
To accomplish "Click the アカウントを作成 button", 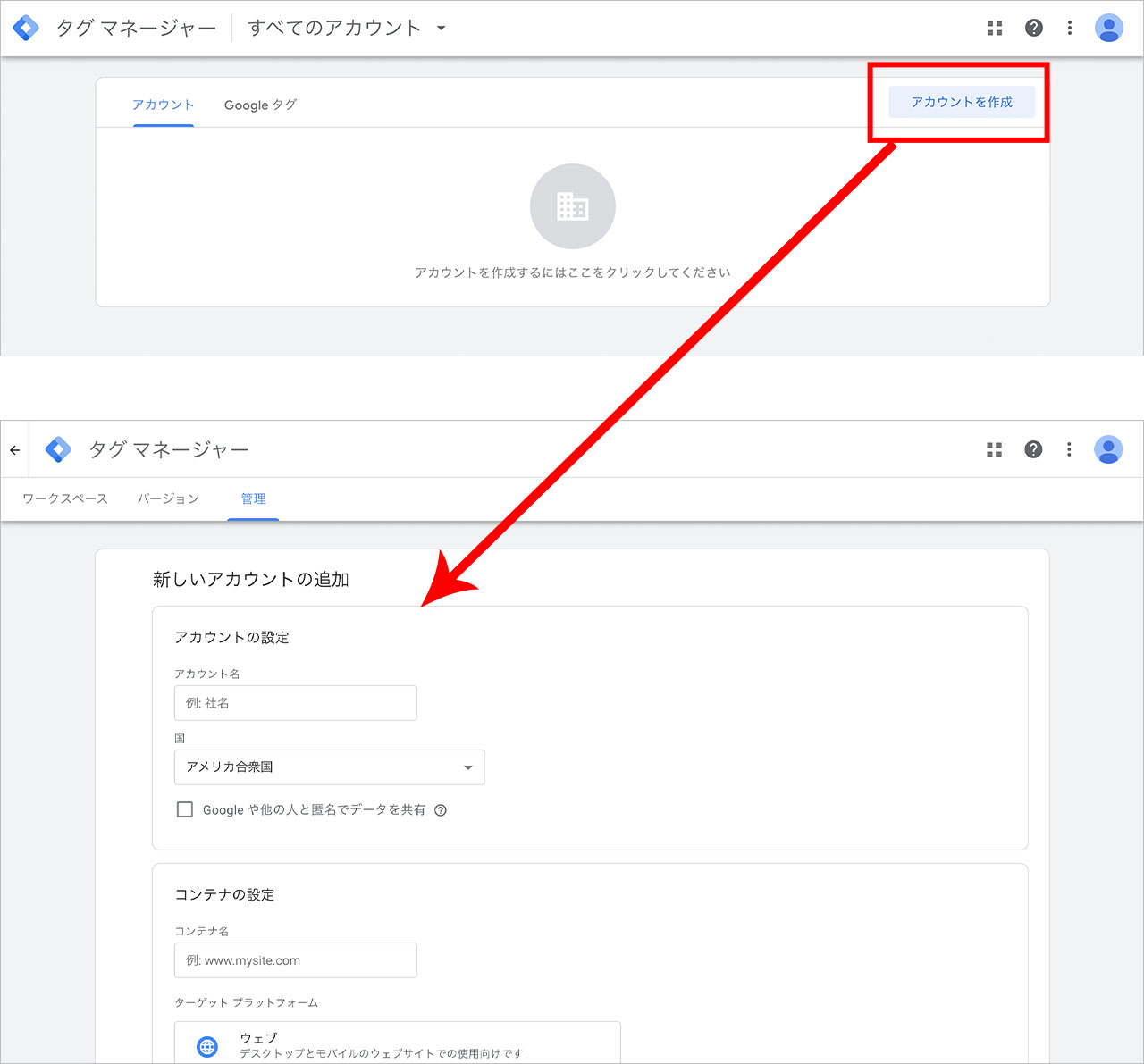I will (x=961, y=102).
